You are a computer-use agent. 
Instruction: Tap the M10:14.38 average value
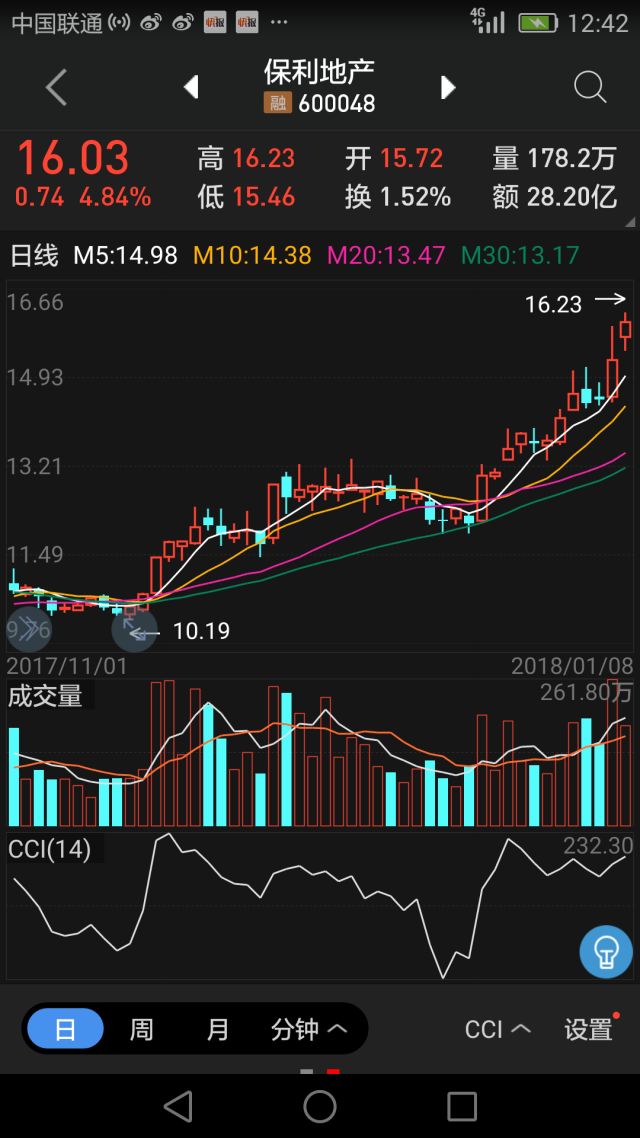(252, 255)
